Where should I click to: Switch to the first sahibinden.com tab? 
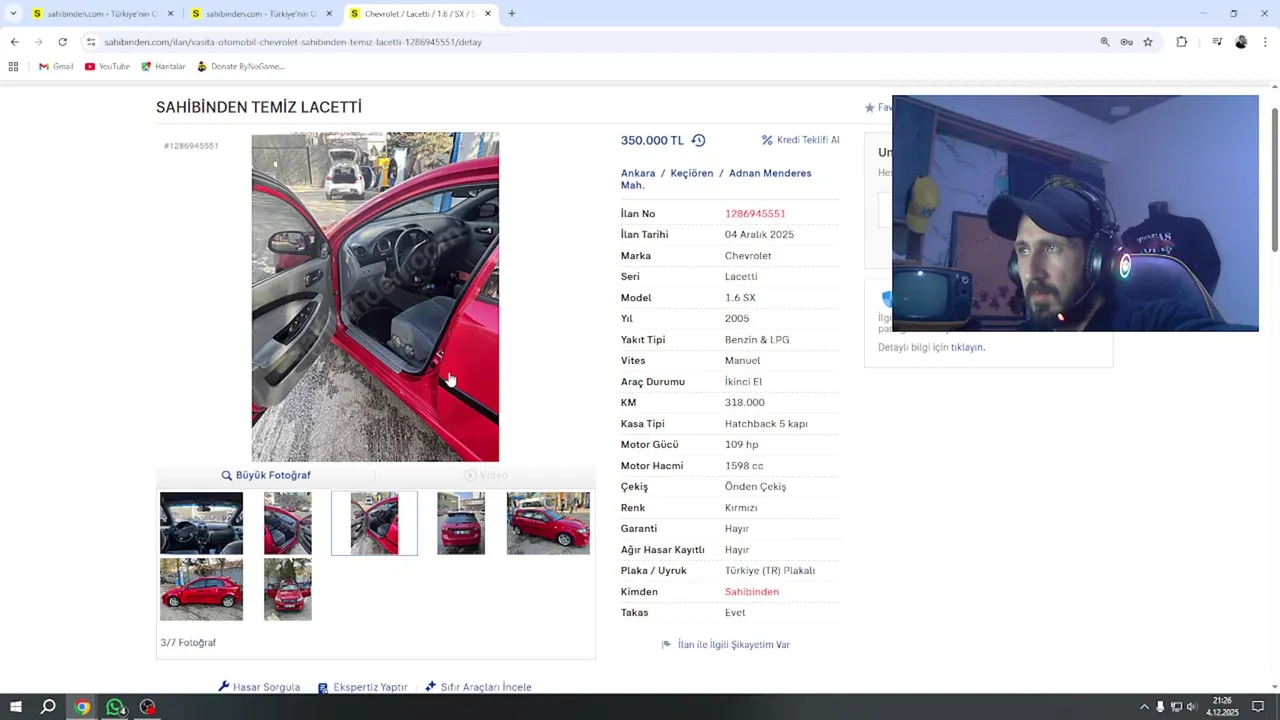click(x=103, y=14)
